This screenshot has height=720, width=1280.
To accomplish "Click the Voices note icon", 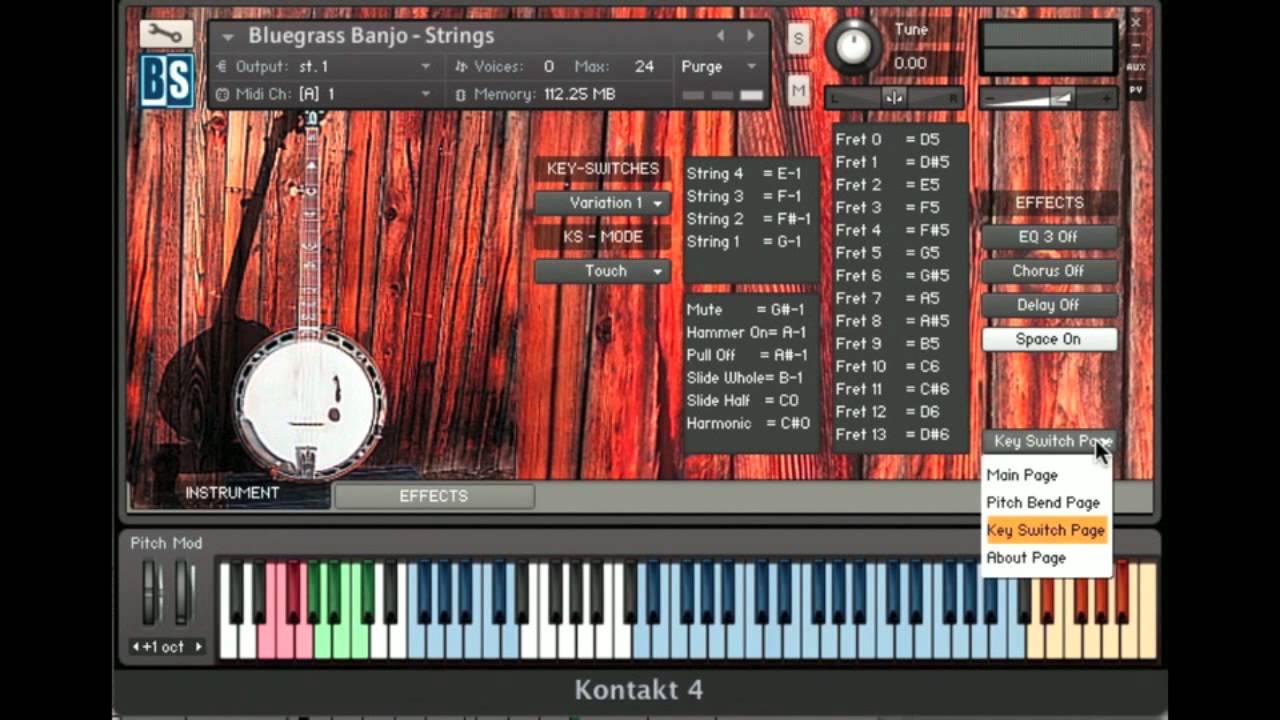I will coord(461,66).
